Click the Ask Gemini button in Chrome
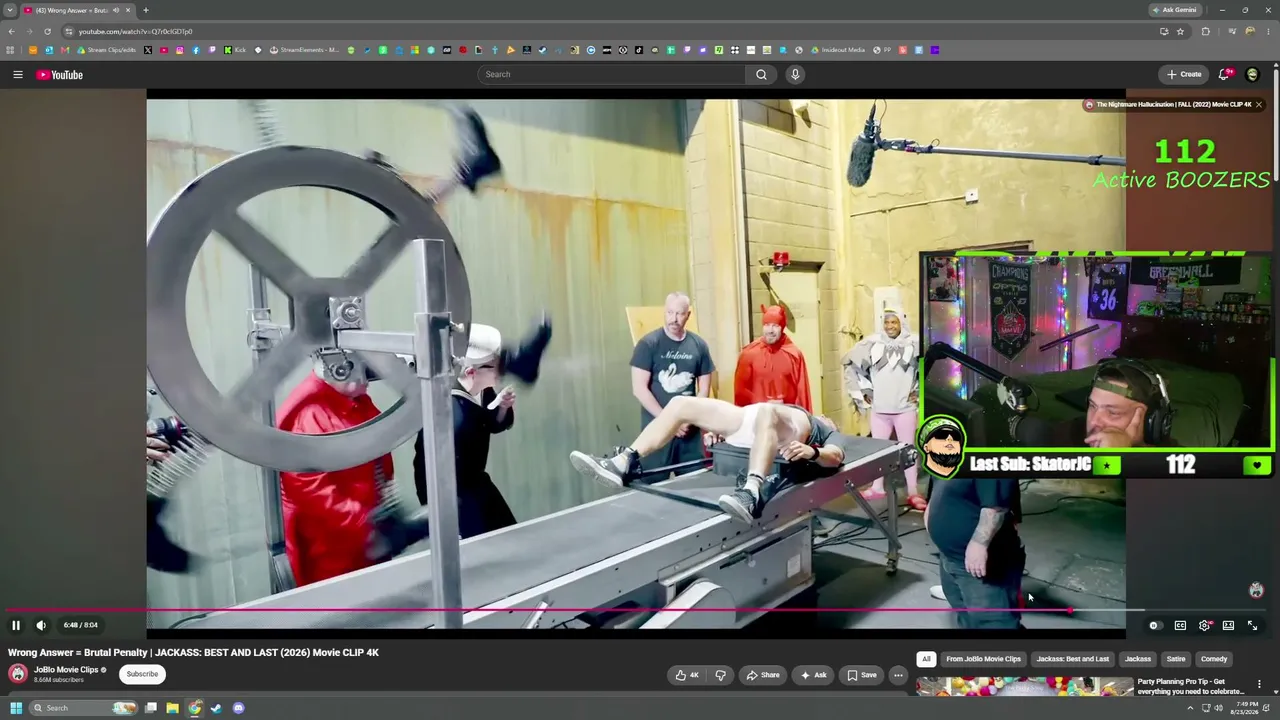Viewport: 1280px width, 720px height. tap(1175, 10)
